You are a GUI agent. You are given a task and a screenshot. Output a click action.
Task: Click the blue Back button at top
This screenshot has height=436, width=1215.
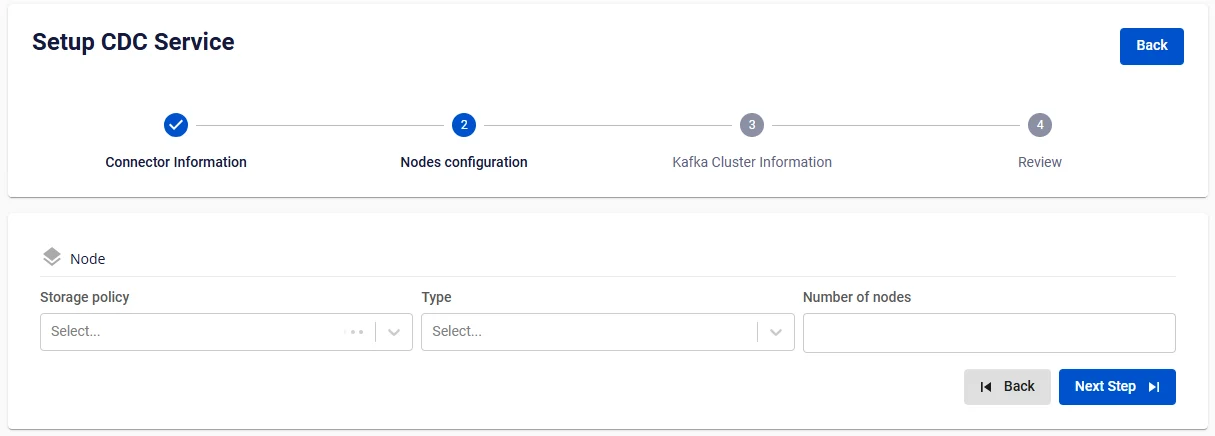pyautogui.click(x=1152, y=46)
